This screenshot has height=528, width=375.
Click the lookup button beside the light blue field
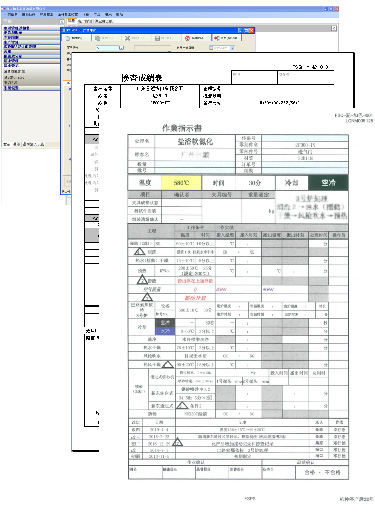tap(122, 48)
